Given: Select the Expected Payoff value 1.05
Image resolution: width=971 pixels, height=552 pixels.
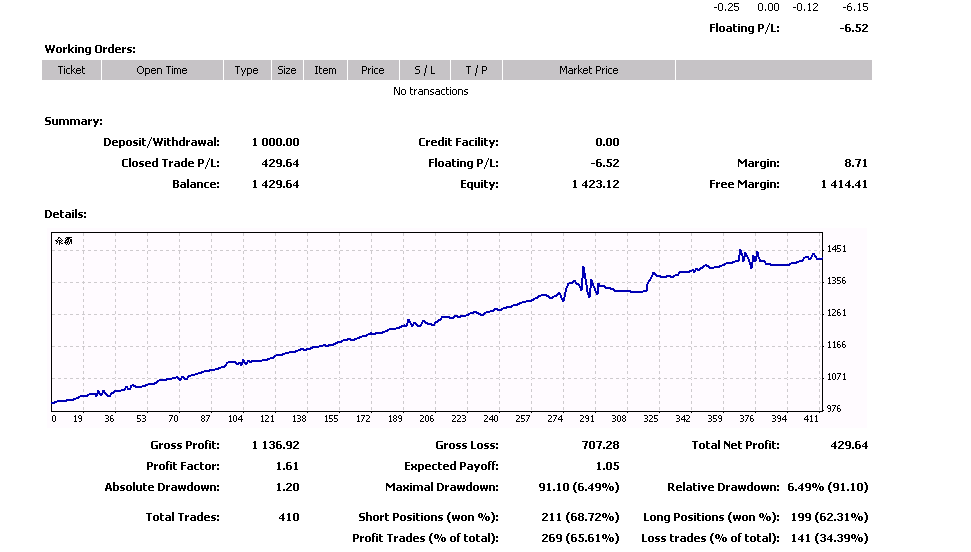Looking at the screenshot, I should [607, 466].
